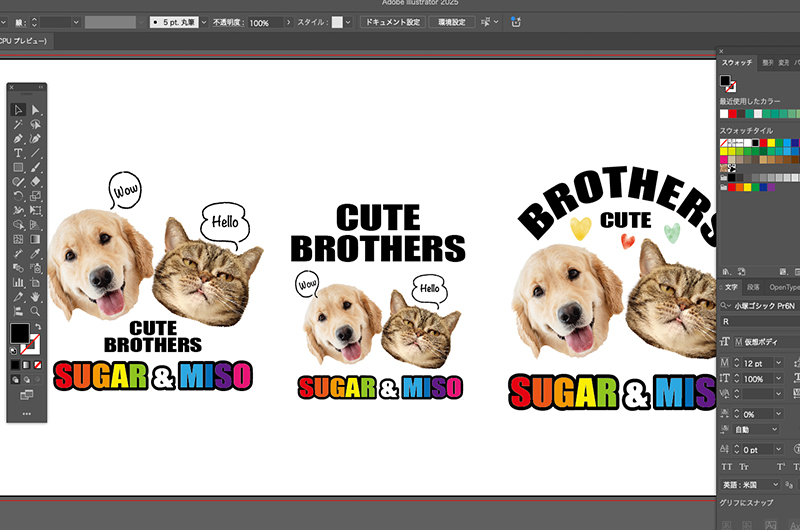Screen dimensions: 800x530
Task: Select the Hand tool
Action: pos(36,296)
